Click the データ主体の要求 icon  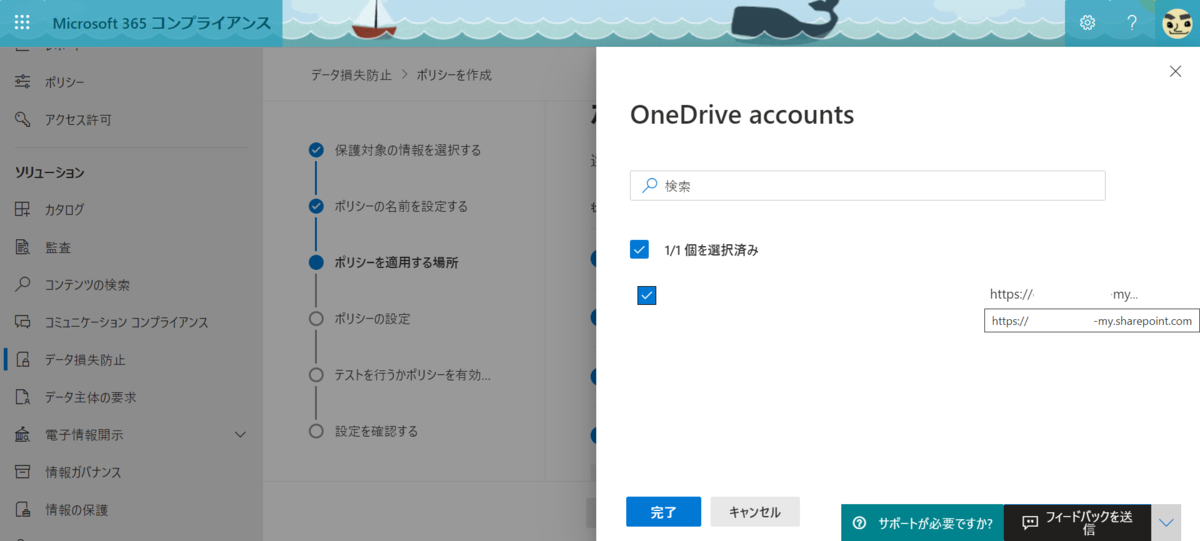pos(23,397)
